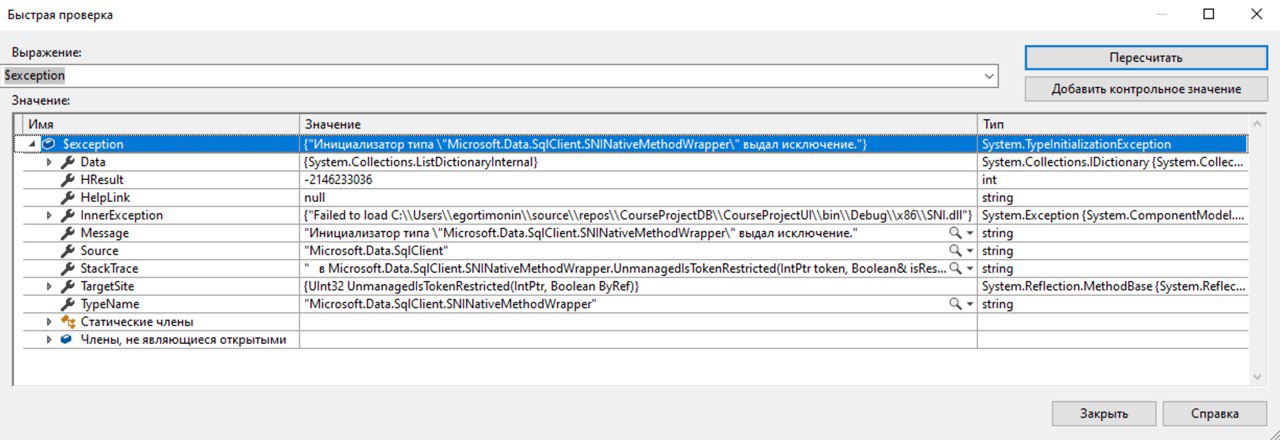Click the non-public members cube icon
Image resolution: width=1280 pixels, height=440 pixels.
click(67, 340)
